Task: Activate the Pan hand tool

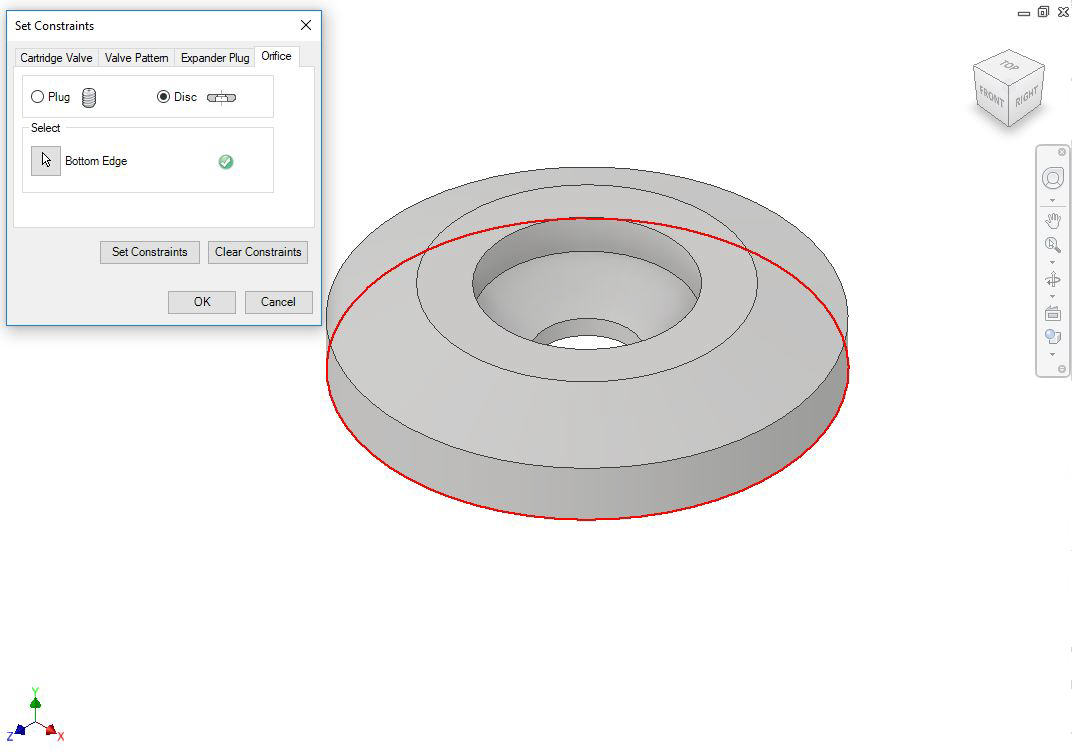Action: [x=1052, y=221]
